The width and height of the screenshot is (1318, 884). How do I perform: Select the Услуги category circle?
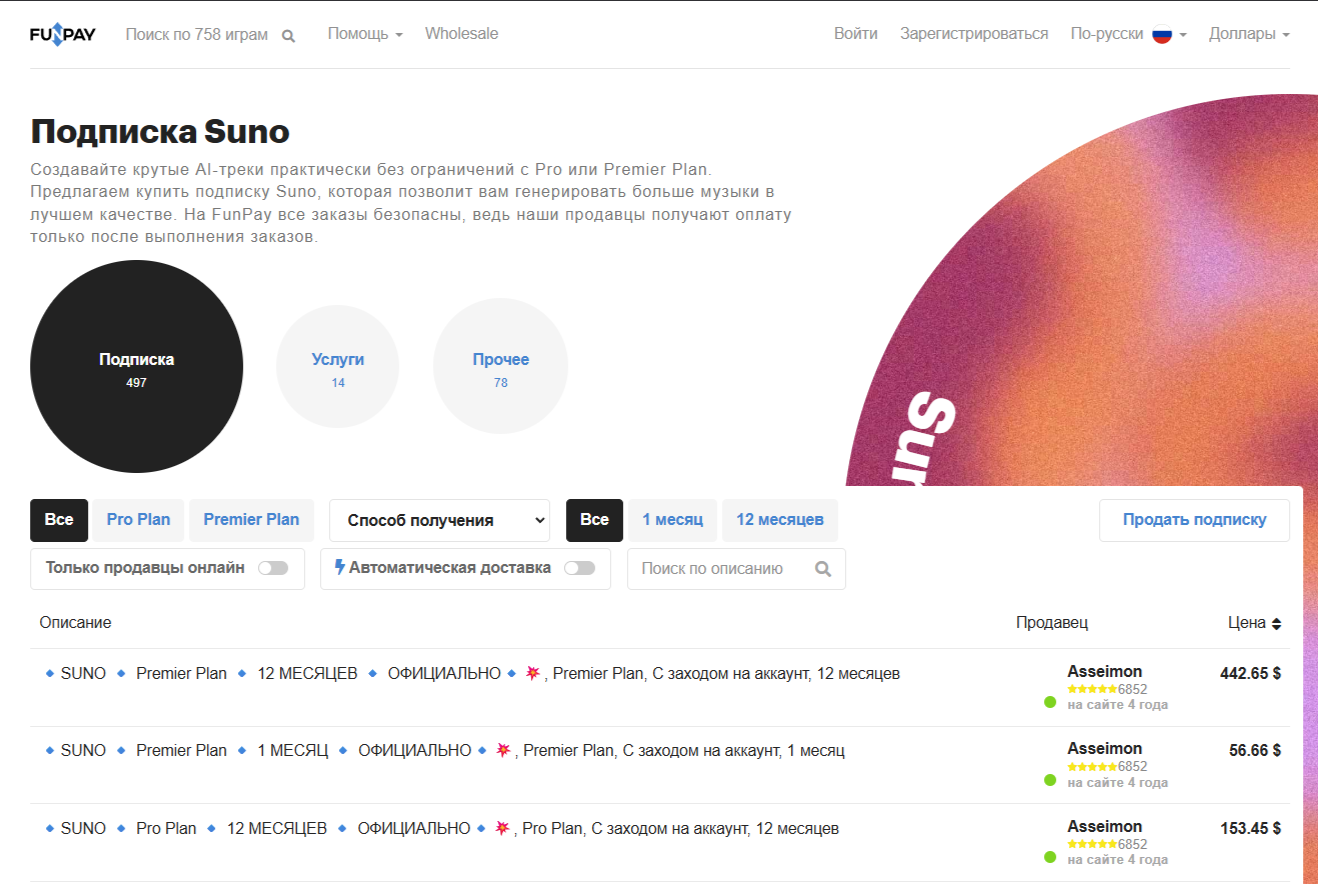(338, 367)
